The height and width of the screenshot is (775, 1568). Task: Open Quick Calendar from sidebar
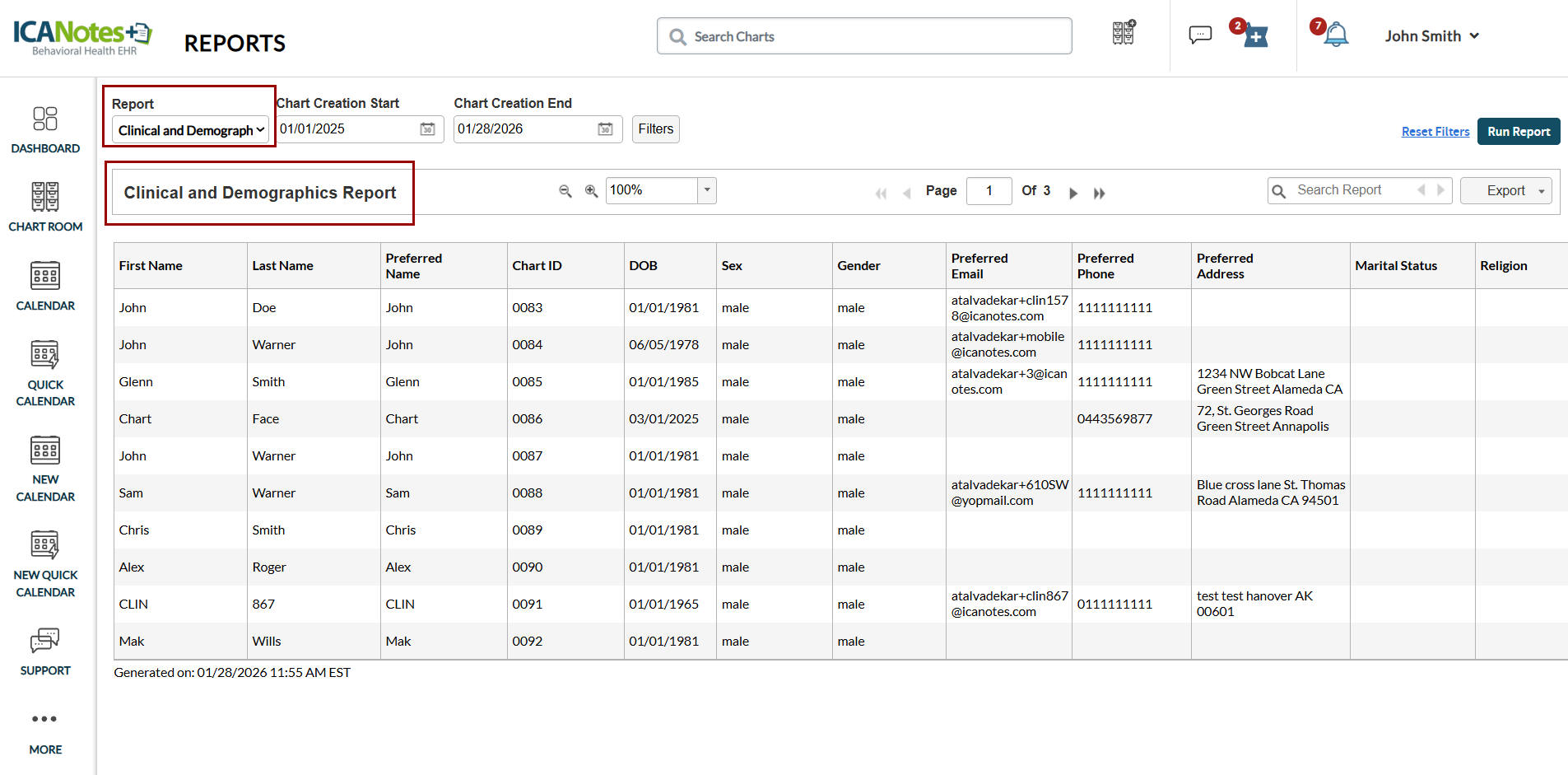[x=45, y=374]
